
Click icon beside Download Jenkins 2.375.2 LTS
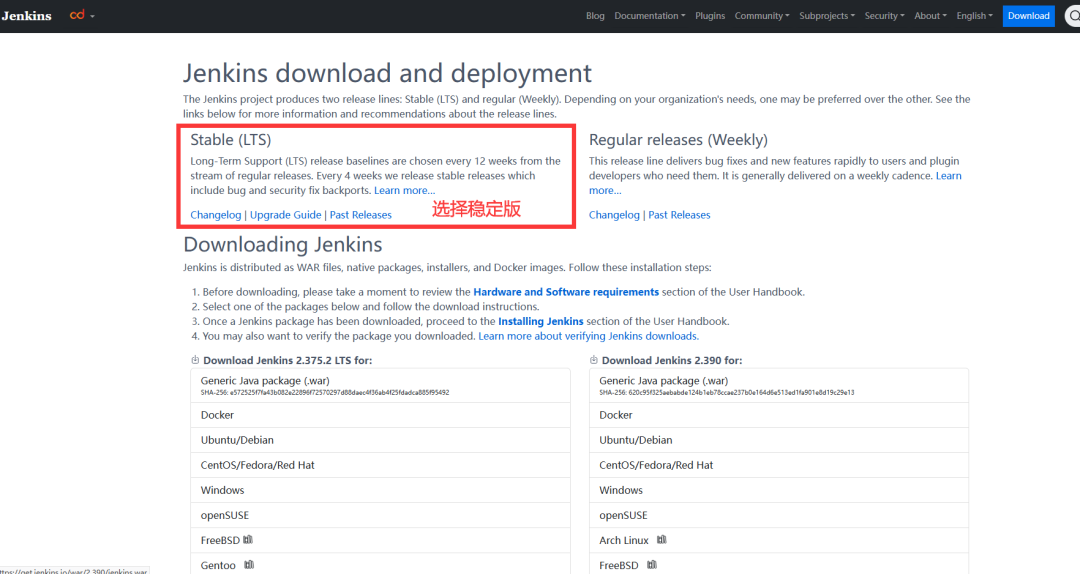[x=195, y=360]
